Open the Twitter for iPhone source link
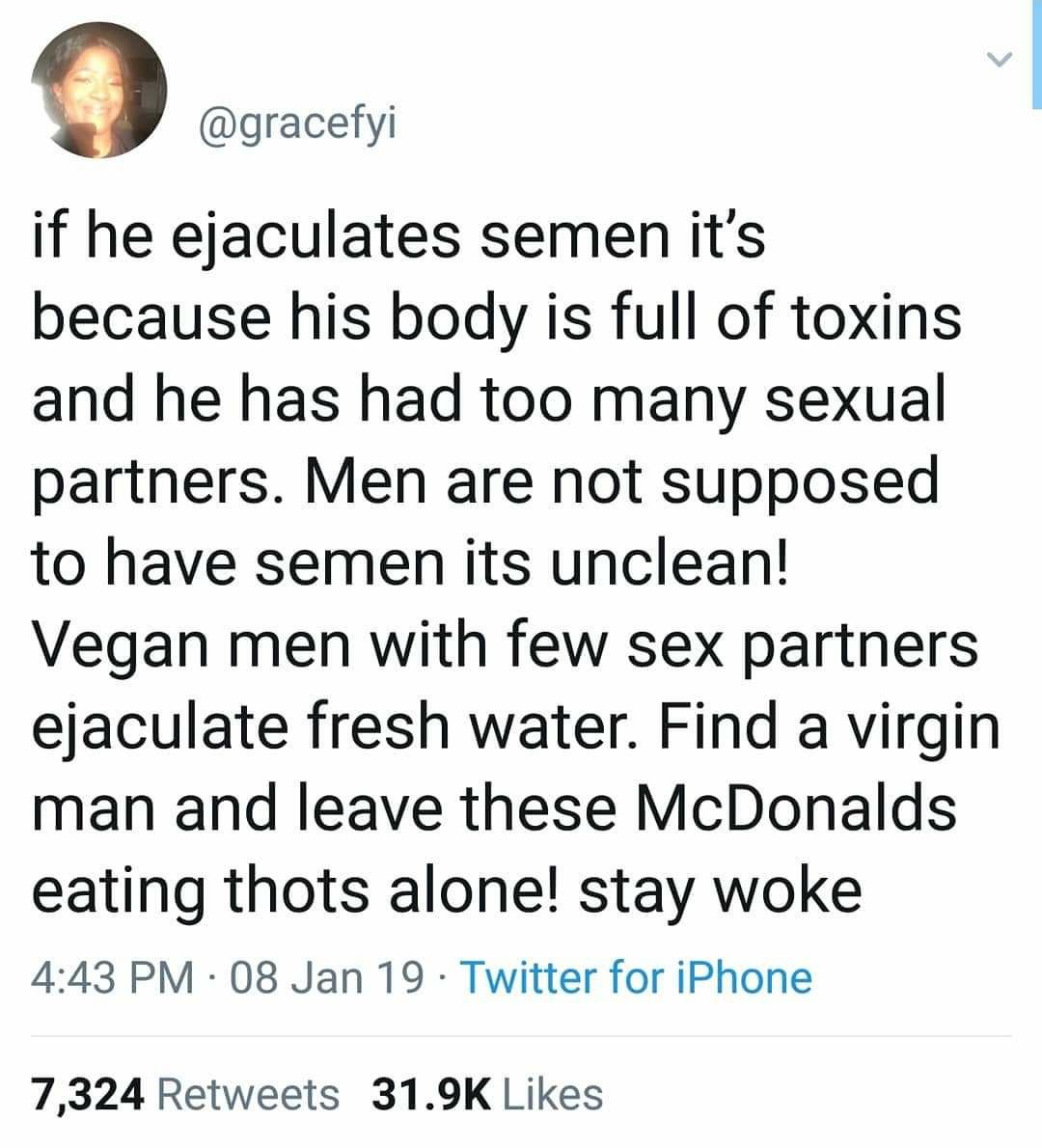 637,977
